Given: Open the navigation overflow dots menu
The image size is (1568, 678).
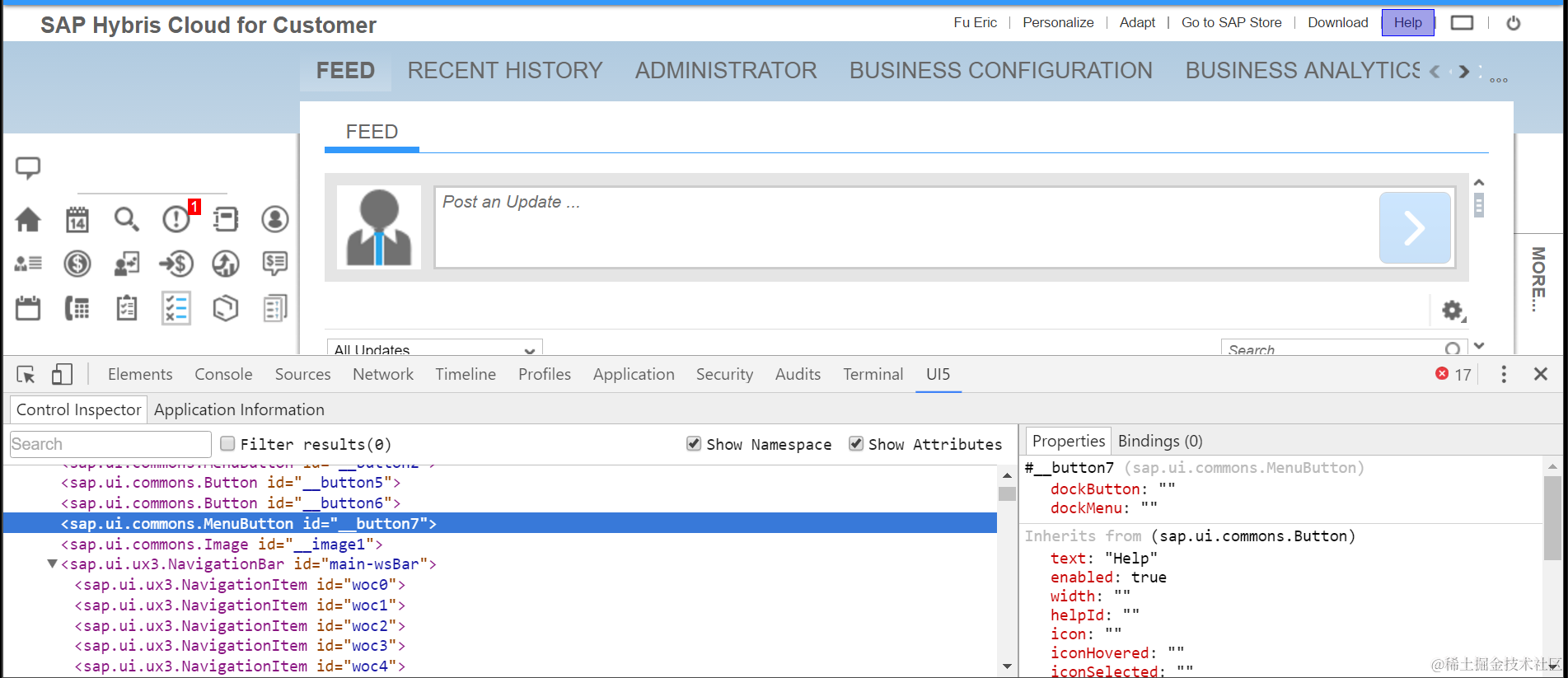Looking at the screenshot, I should click(1499, 80).
